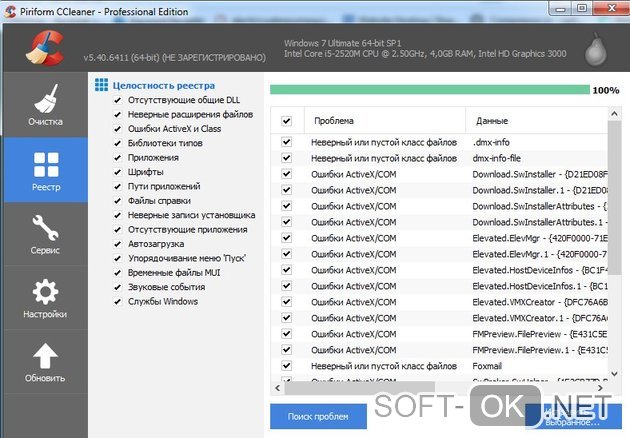Uncheck the Elevated.VMXCreator.1 result row
Image resolution: width=630 pixels, height=438 pixels.
(286, 318)
